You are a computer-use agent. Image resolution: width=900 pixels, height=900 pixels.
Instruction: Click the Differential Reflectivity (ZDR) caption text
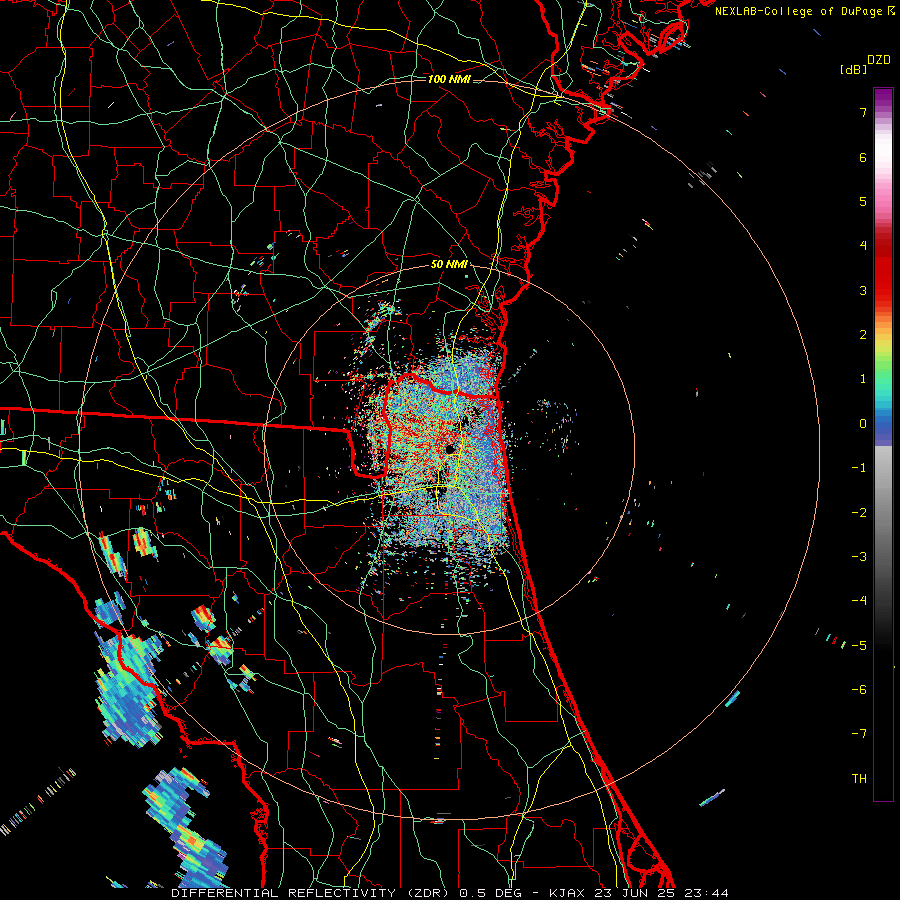312,893
